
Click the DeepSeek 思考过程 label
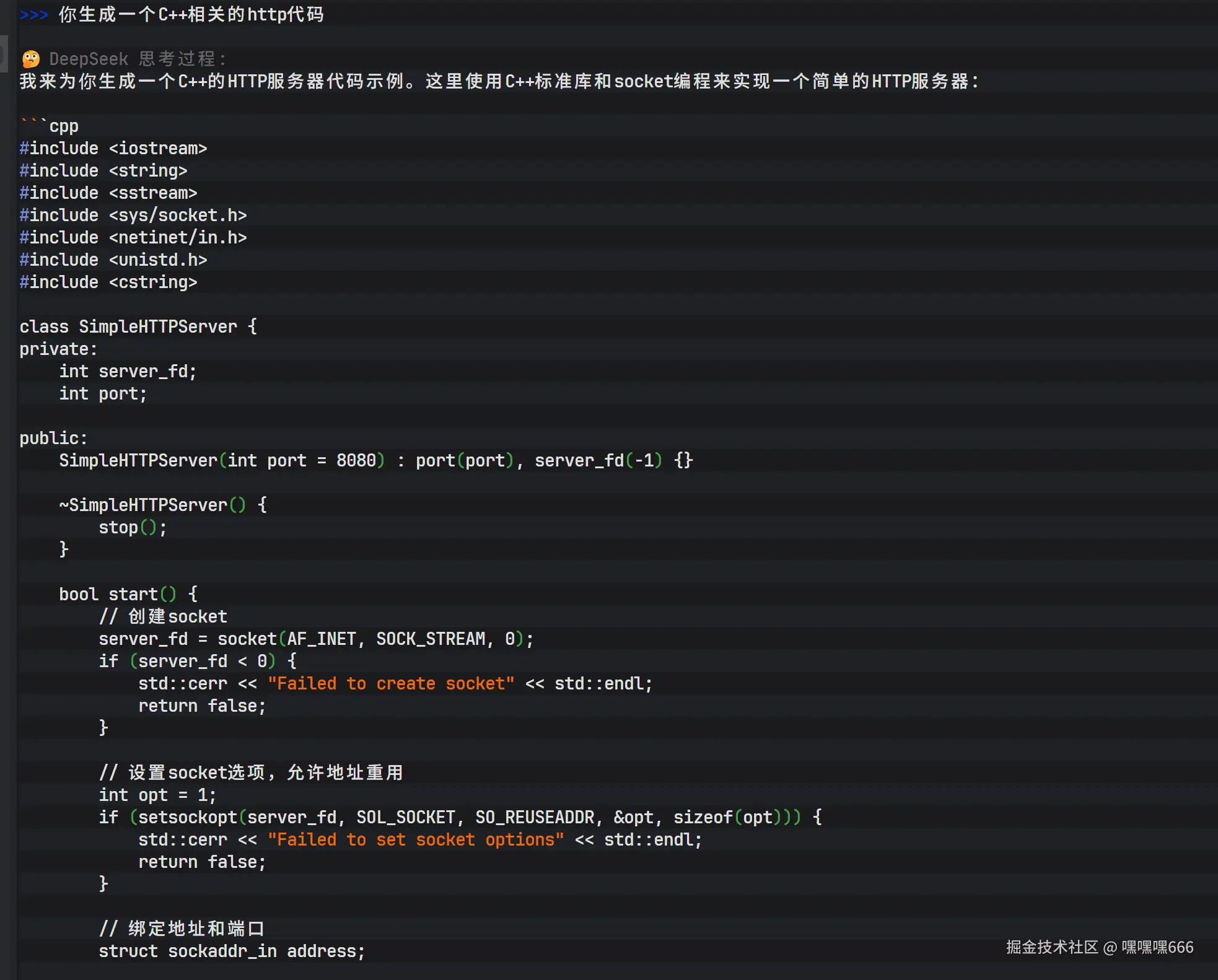(137, 59)
